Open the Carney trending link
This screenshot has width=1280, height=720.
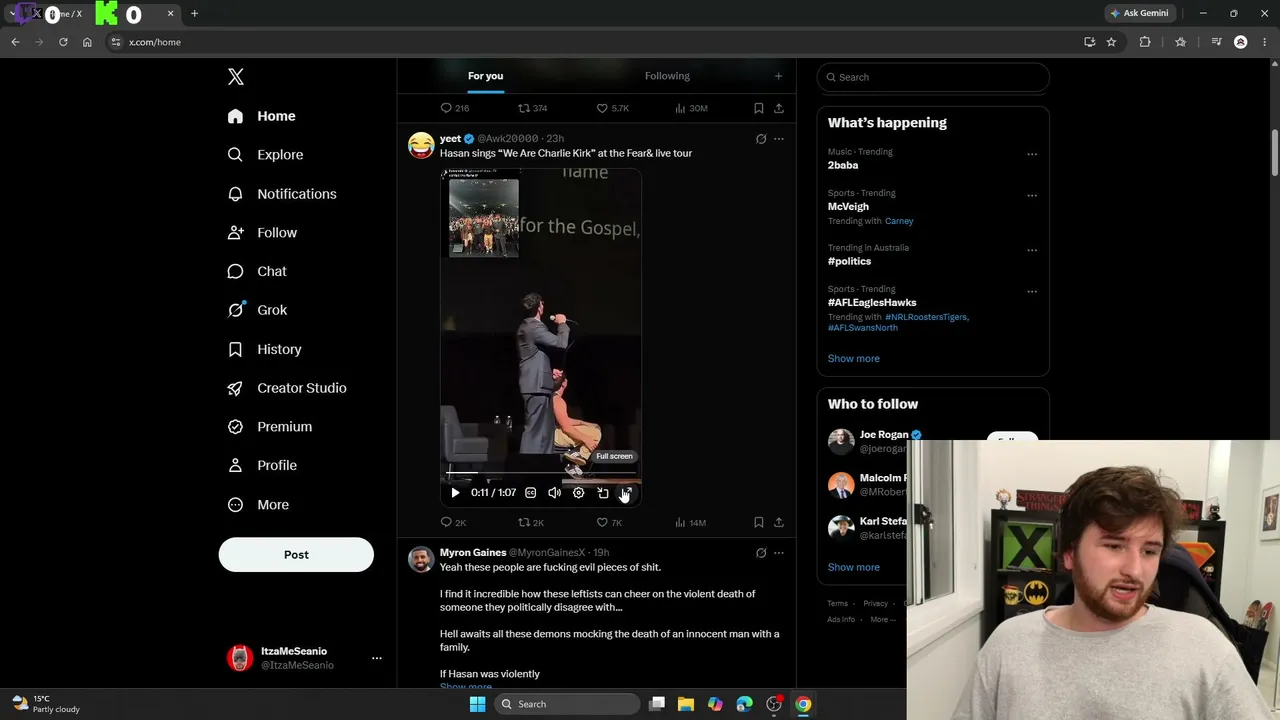(x=899, y=221)
